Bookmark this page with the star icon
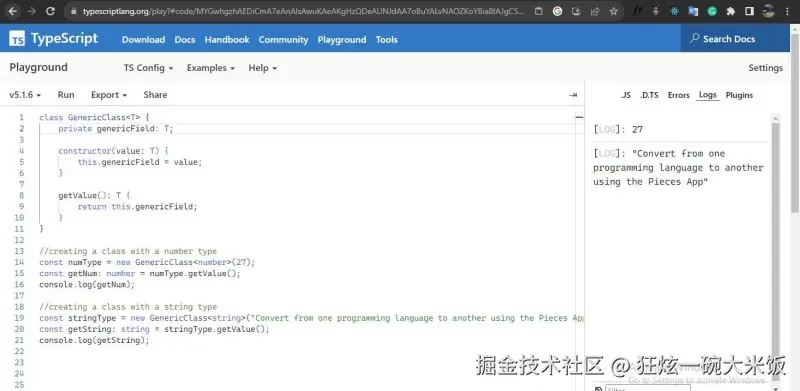Image resolution: width=800 pixels, height=391 pixels. tap(613, 11)
